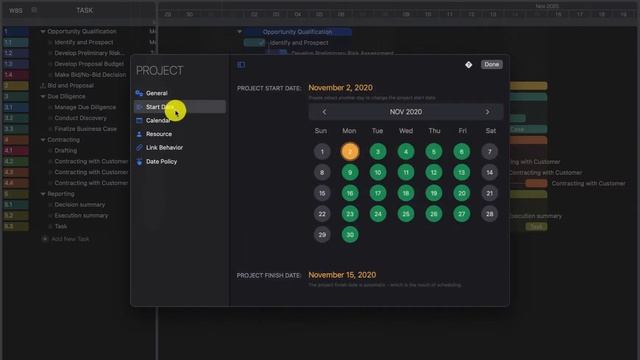Toggle the sidebar panel icon
640x360 pixels.
click(x=241, y=64)
